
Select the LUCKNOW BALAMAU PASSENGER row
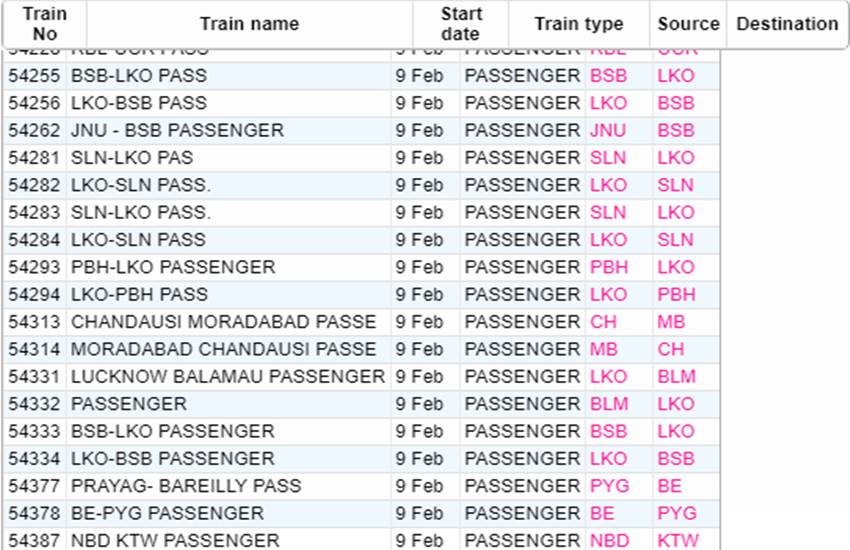pyautogui.click(x=362, y=377)
